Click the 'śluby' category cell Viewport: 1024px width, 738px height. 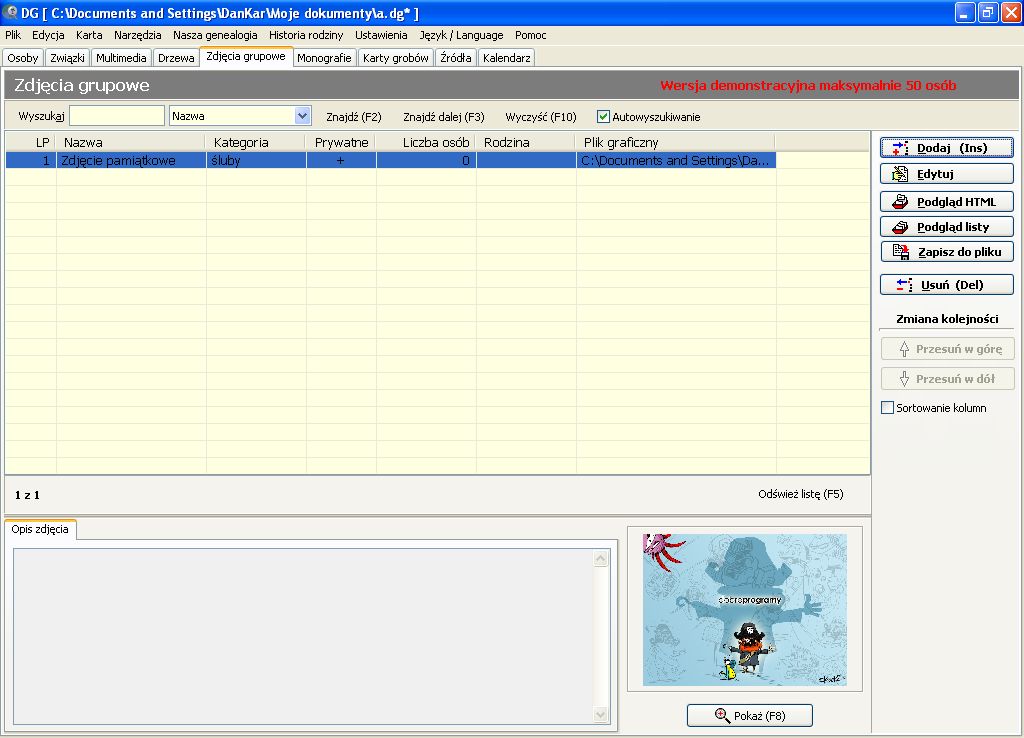256,161
